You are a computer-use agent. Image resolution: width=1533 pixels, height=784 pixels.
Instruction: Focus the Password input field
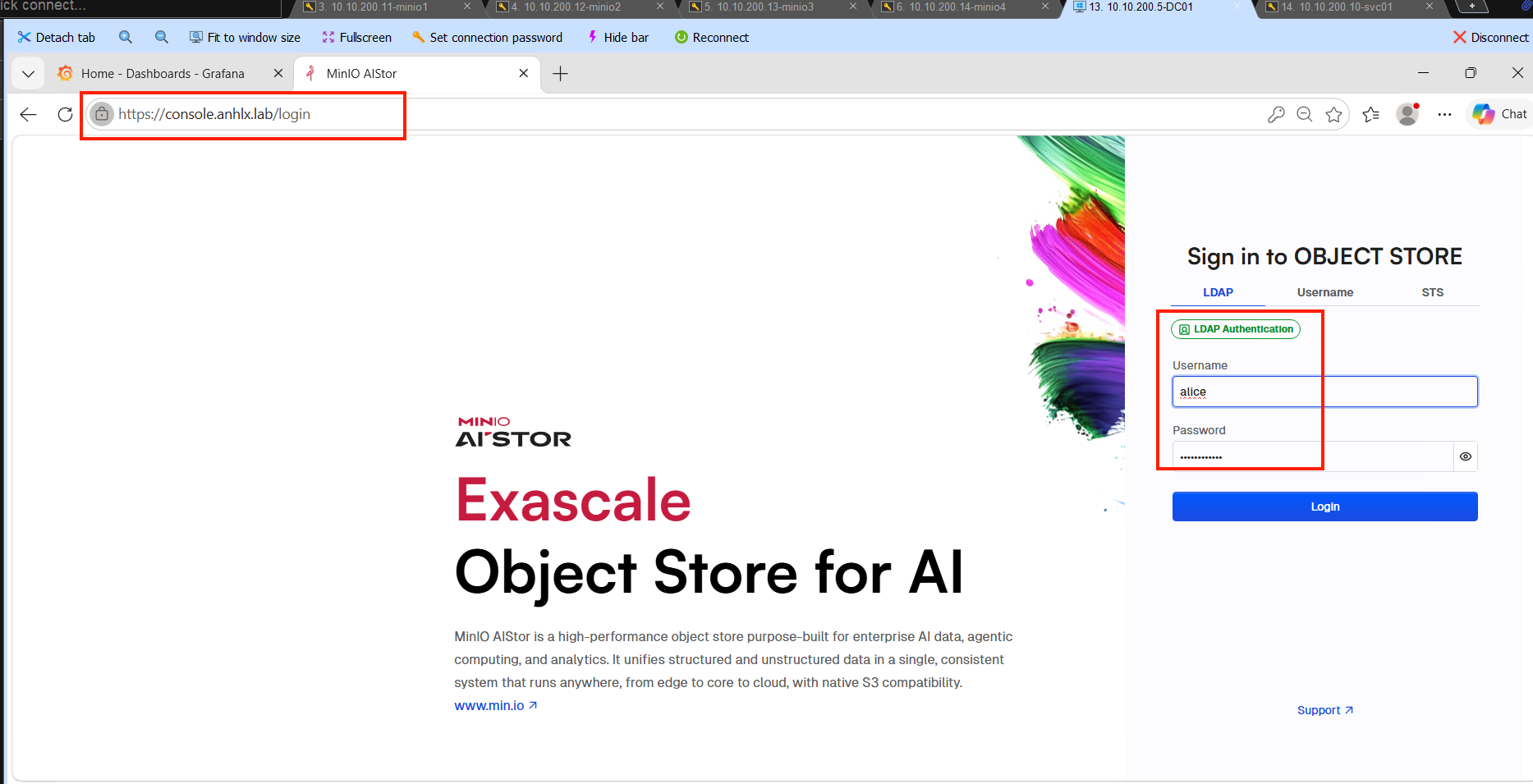pyautogui.click(x=1313, y=456)
